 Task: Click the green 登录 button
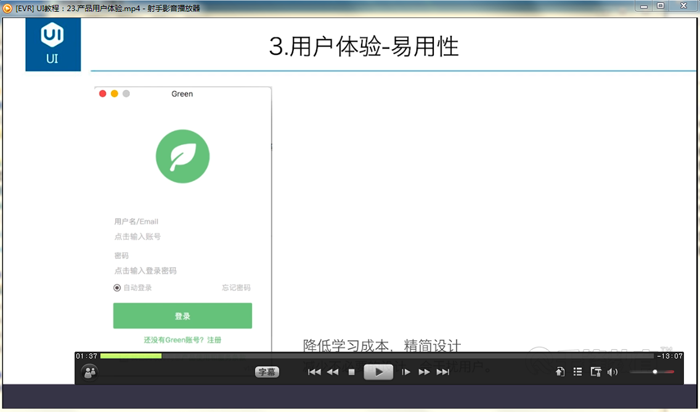182,316
